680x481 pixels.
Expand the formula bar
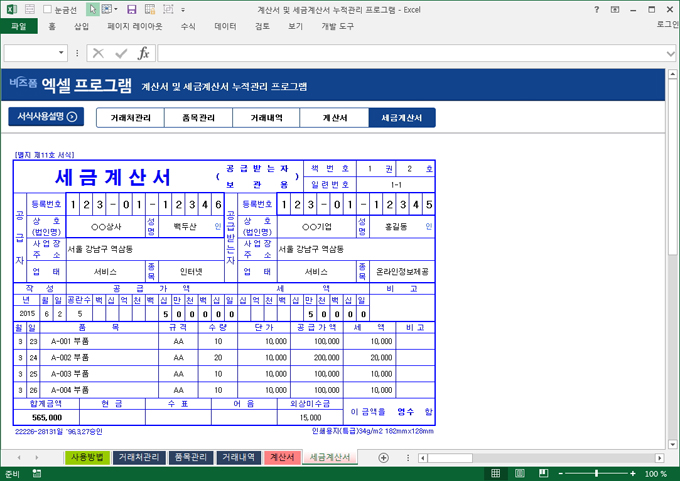pyautogui.click(x=671, y=53)
